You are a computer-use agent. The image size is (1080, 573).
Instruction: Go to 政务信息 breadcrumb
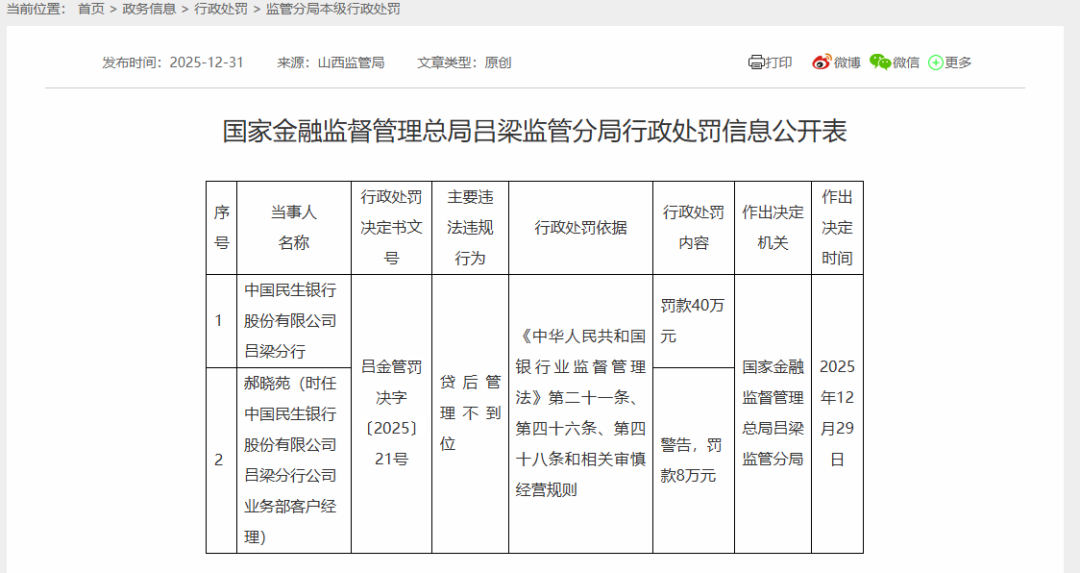point(149,9)
